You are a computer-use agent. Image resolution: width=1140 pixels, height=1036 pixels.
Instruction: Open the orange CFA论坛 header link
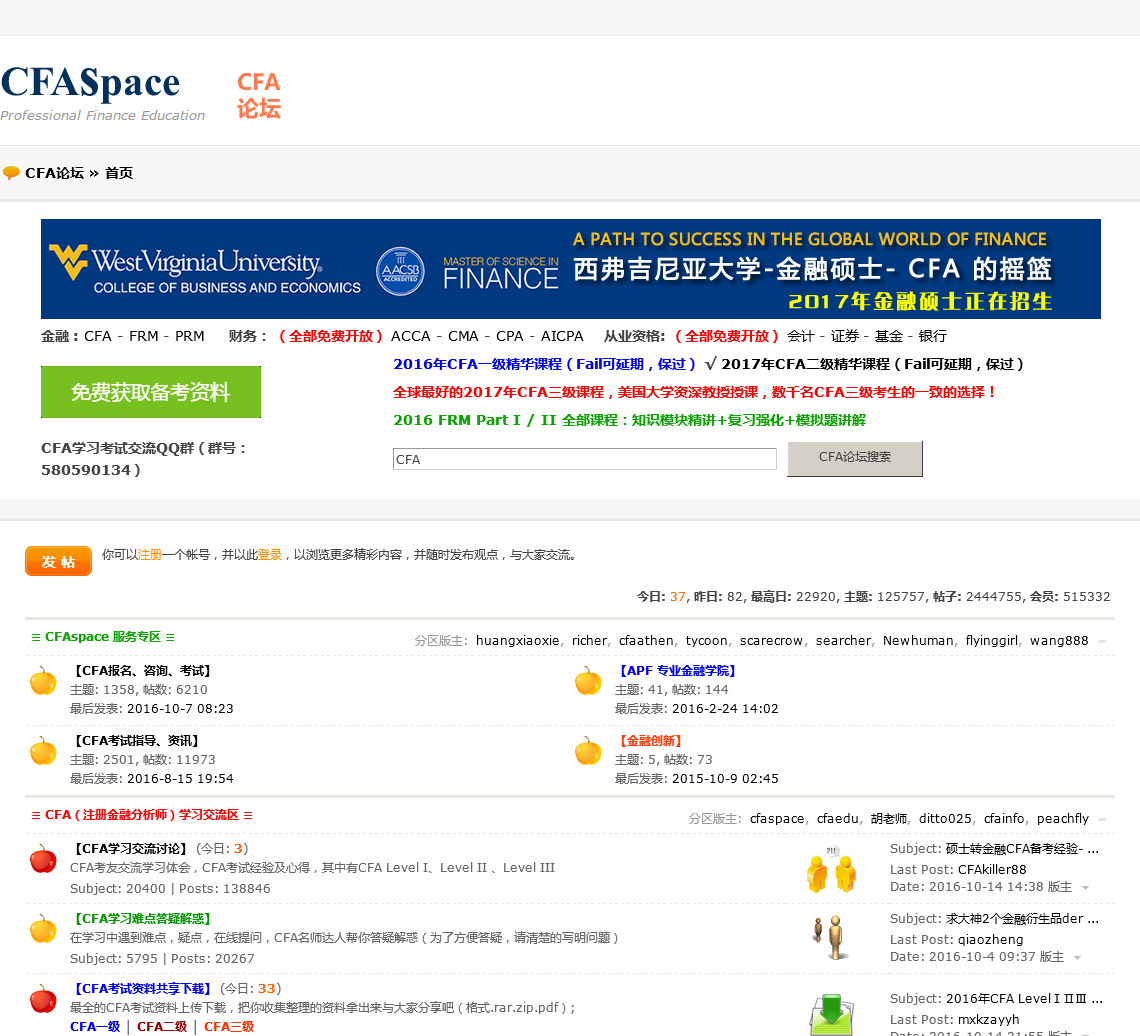pos(259,95)
